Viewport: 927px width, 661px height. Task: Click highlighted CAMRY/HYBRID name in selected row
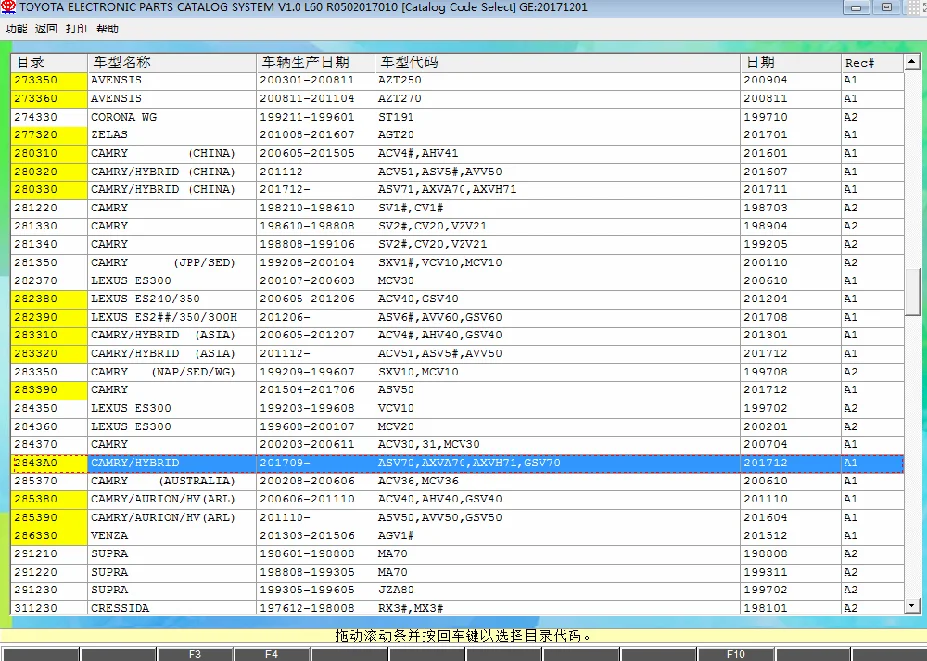pyautogui.click(x=135, y=462)
